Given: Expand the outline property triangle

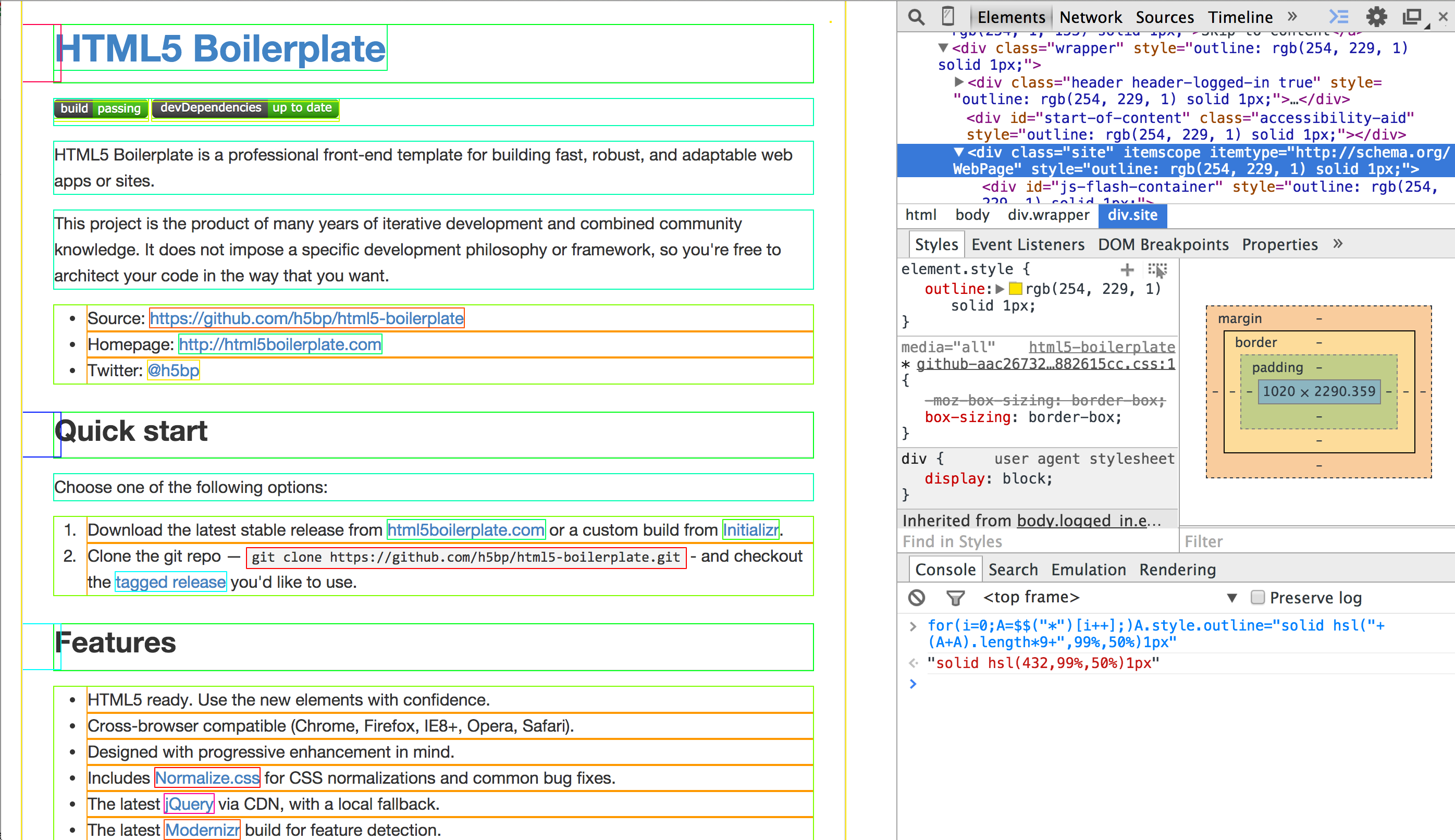Looking at the screenshot, I should pyautogui.click(x=1000, y=289).
